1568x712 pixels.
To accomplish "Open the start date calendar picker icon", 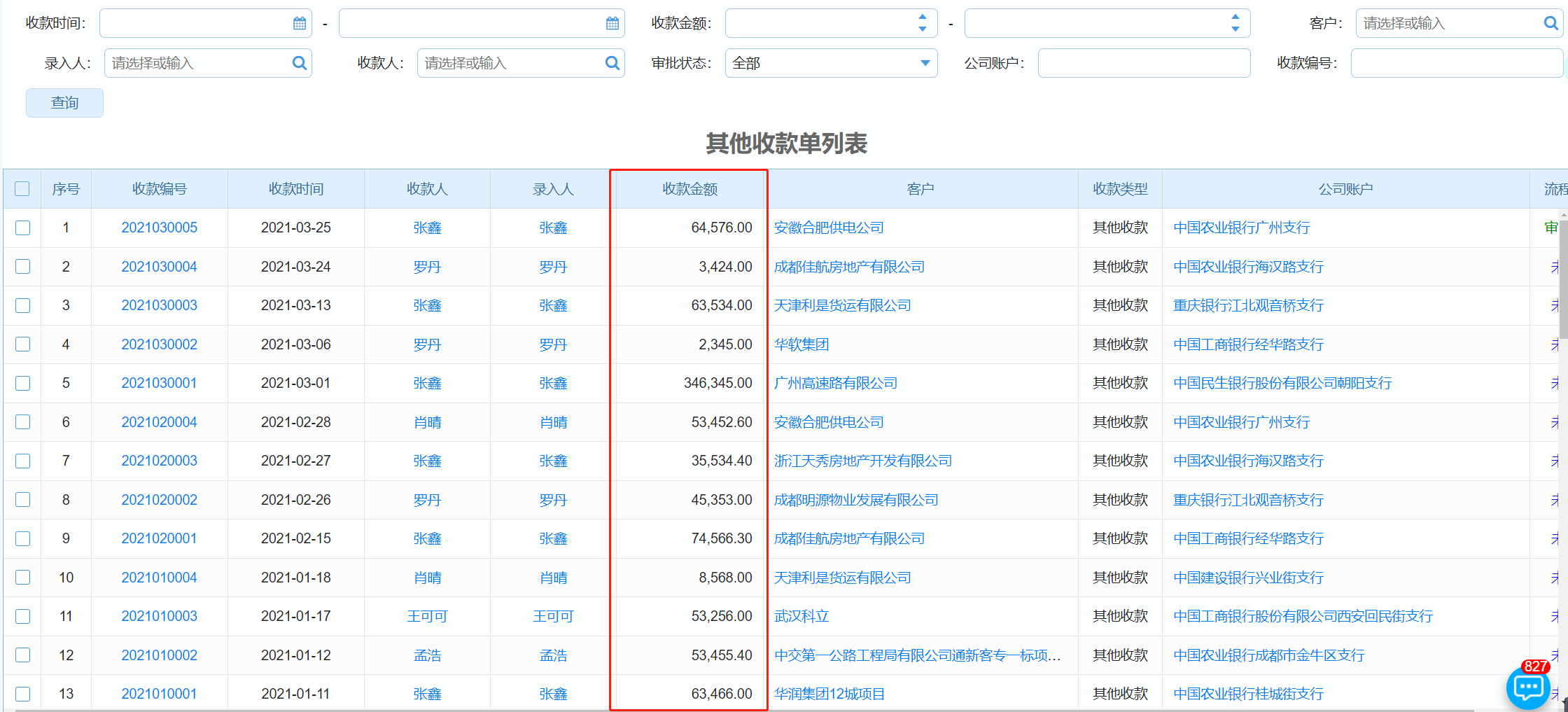I will (x=300, y=24).
